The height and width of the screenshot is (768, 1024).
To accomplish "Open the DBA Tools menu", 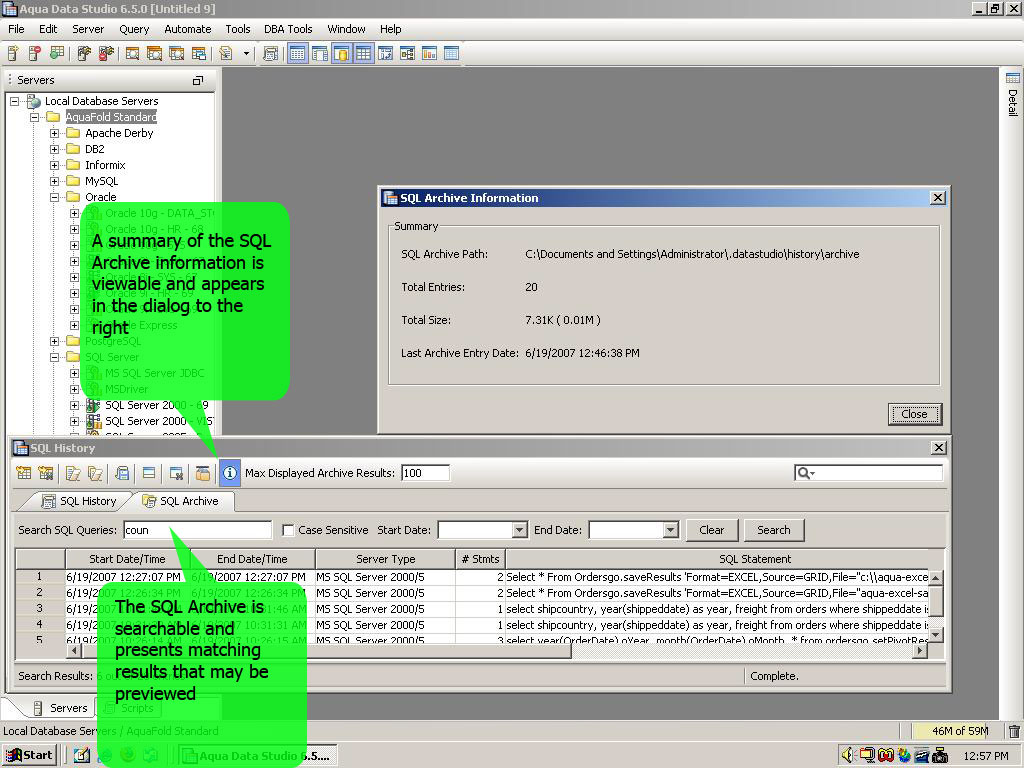I will pyautogui.click(x=288, y=29).
